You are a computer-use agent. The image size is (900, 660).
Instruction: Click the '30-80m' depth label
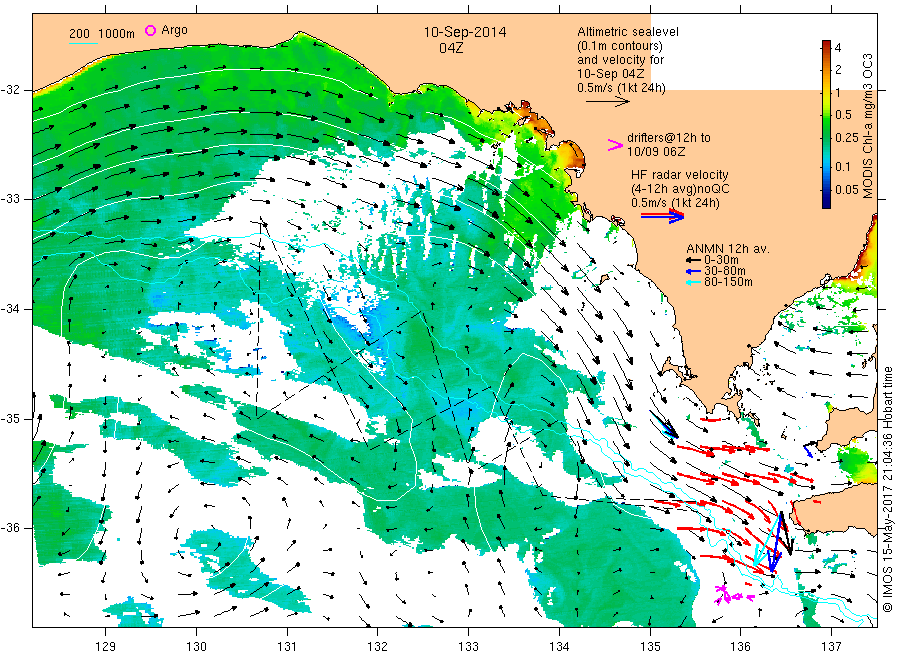point(725,271)
